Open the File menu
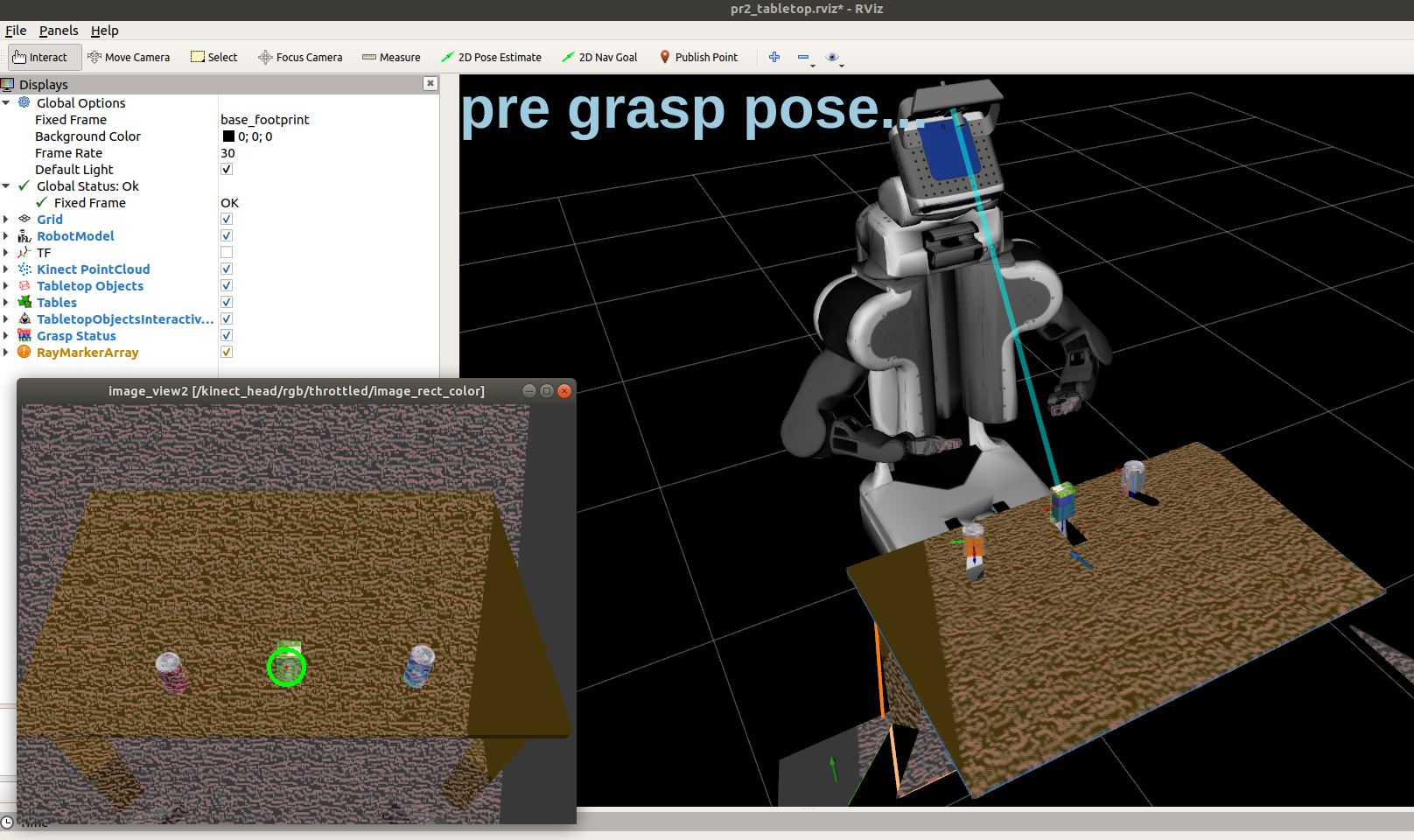This screenshot has height=840, width=1414. pyautogui.click(x=16, y=31)
